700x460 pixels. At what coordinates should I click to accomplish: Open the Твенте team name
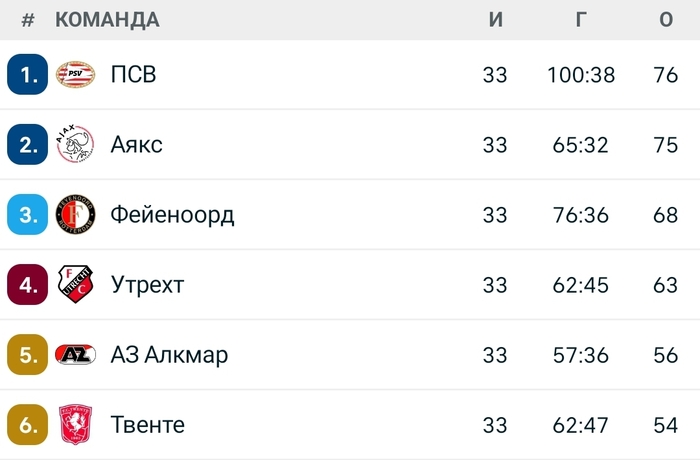pyautogui.click(x=147, y=425)
